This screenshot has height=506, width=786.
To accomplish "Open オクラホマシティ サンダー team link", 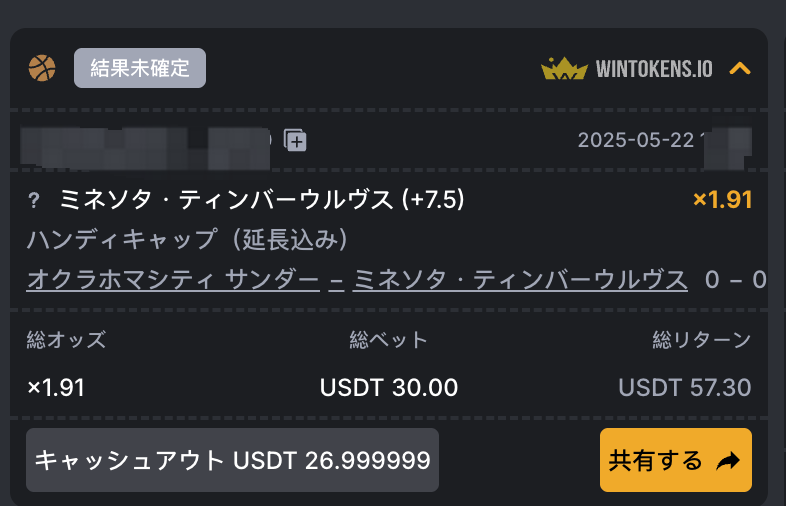I will [x=173, y=279].
